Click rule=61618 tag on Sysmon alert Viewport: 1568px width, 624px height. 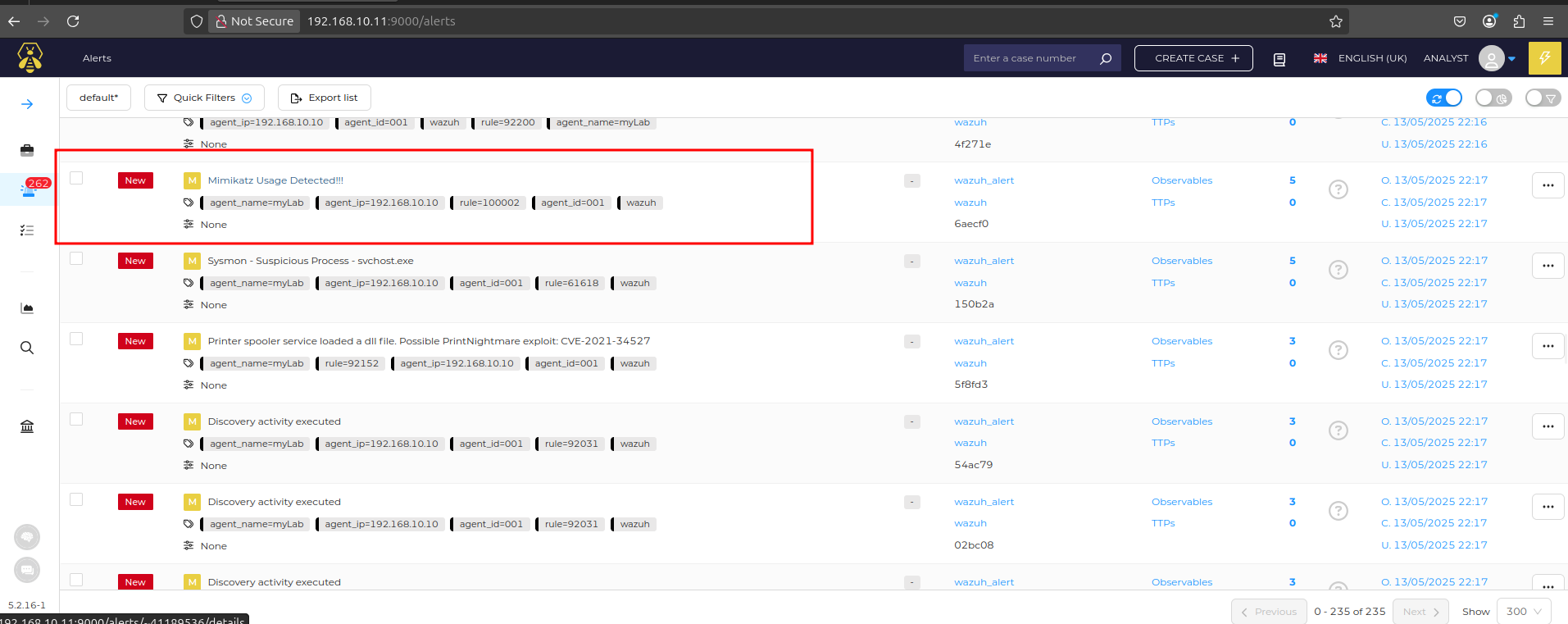coord(571,283)
